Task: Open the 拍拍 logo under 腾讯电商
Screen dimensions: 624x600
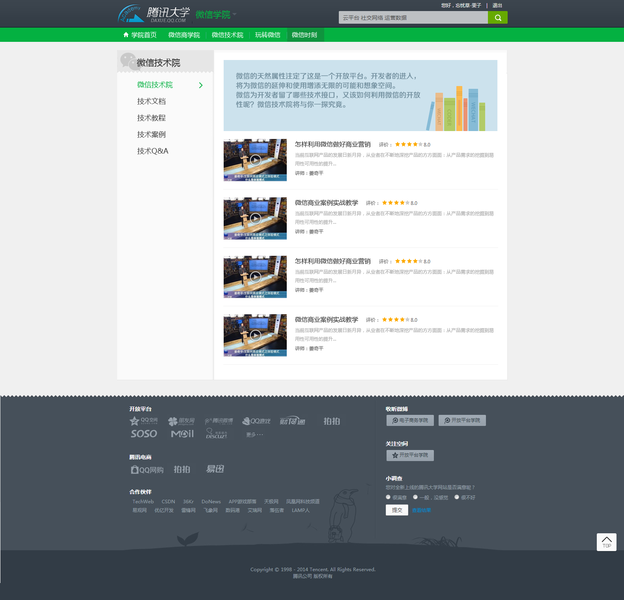Action: coord(181,470)
